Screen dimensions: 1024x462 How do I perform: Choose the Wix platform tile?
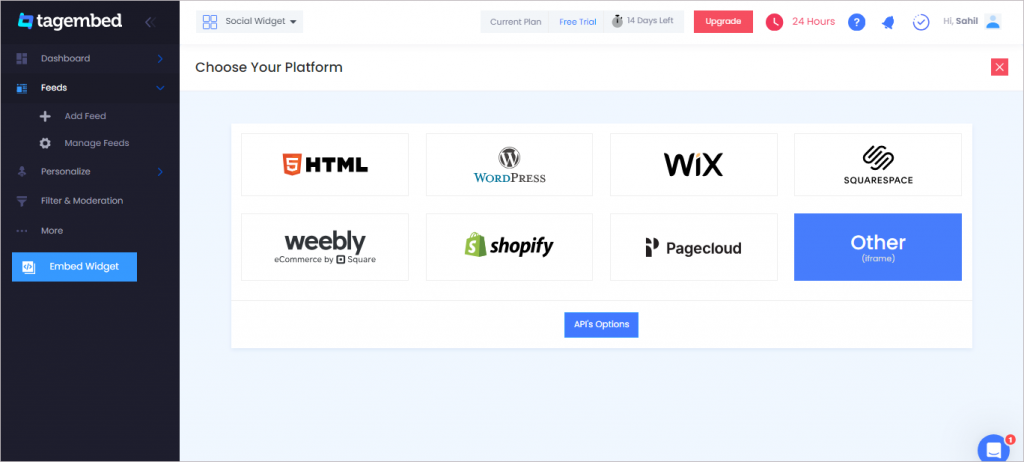click(x=694, y=165)
